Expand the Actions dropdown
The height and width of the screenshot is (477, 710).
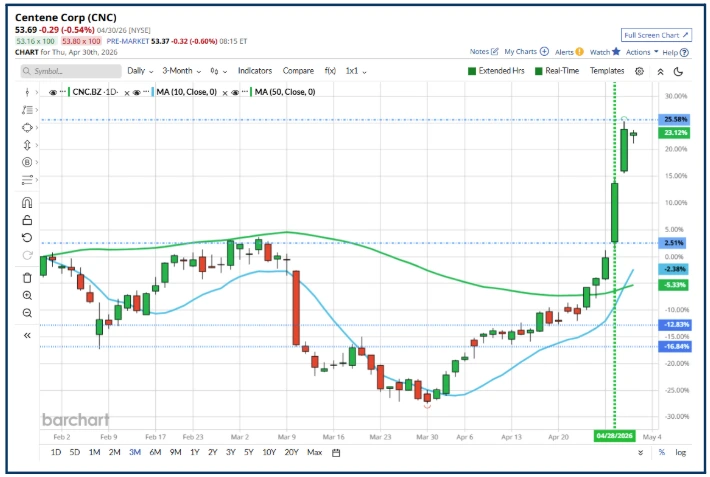(x=642, y=52)
